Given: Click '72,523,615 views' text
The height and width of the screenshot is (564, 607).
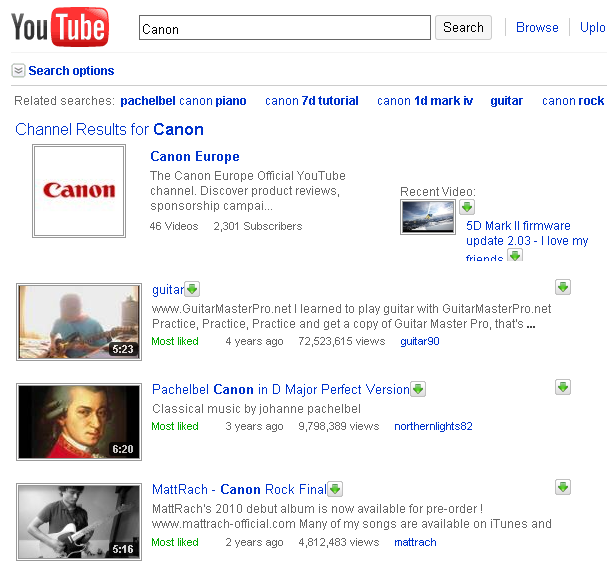Looking at the screenshot, I should click(x=342, y=341).
